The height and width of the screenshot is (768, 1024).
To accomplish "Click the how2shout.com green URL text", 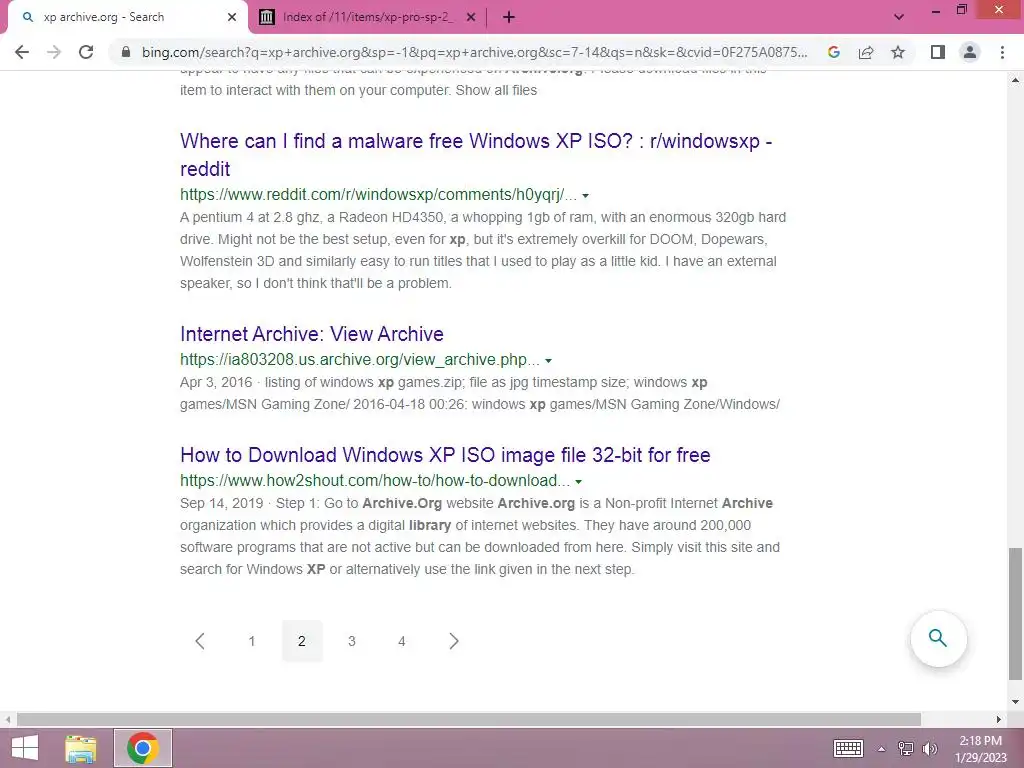I will pos(375,481).
